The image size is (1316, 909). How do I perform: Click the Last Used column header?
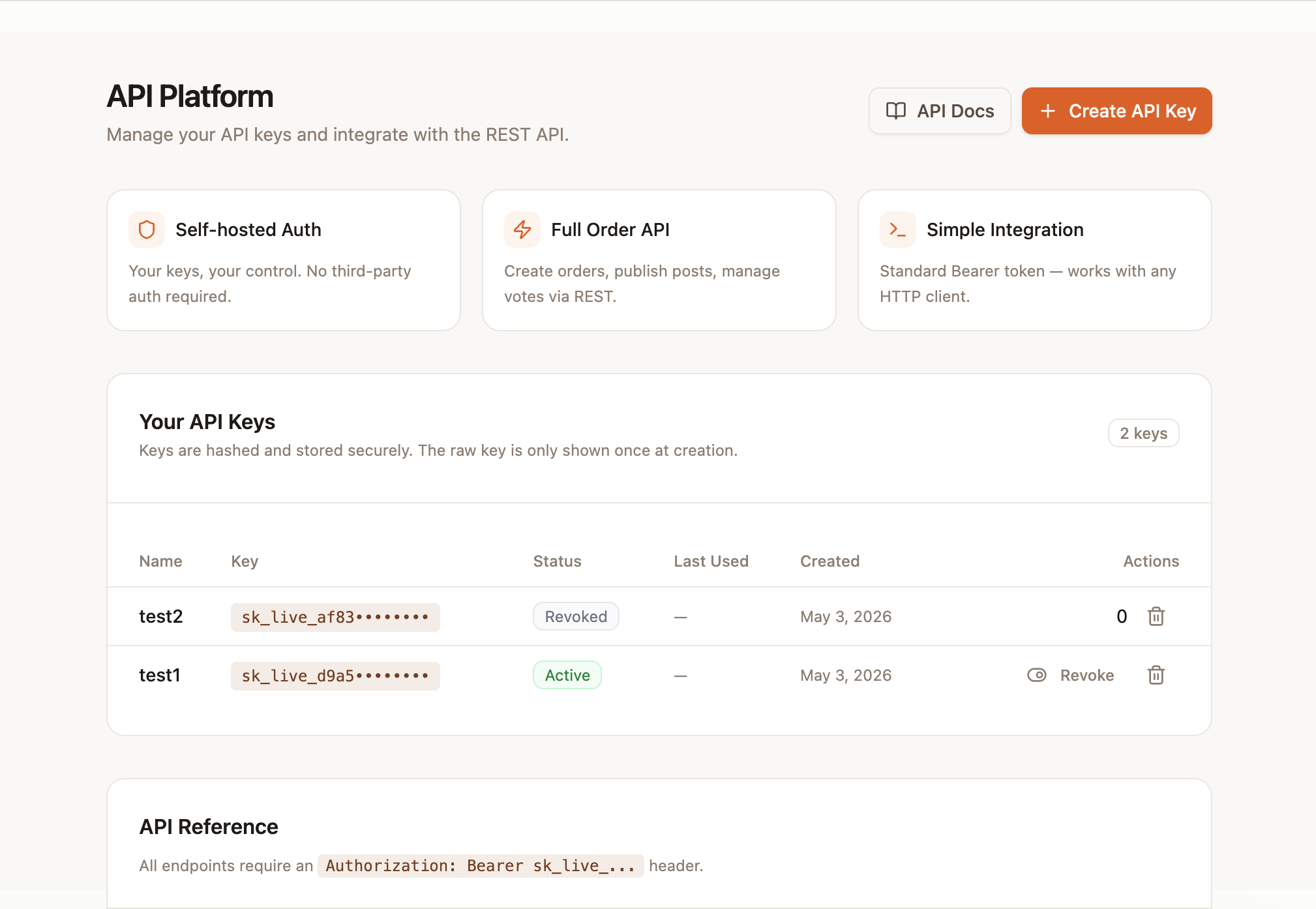tap(711, 561)
